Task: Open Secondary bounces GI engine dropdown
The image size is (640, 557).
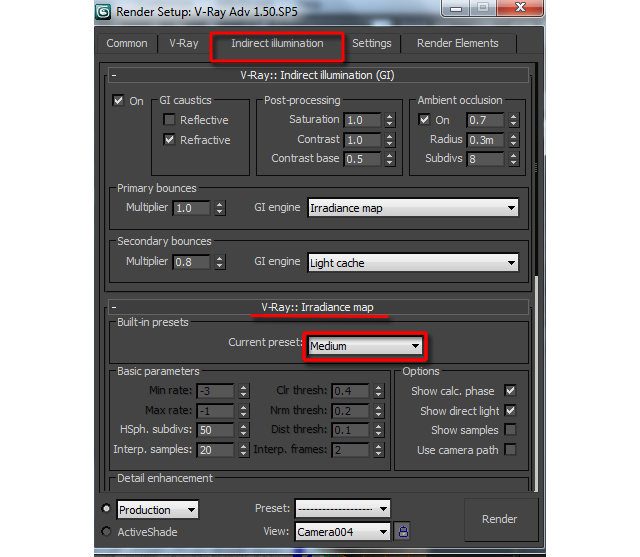Action: click(x=413, y=263)
